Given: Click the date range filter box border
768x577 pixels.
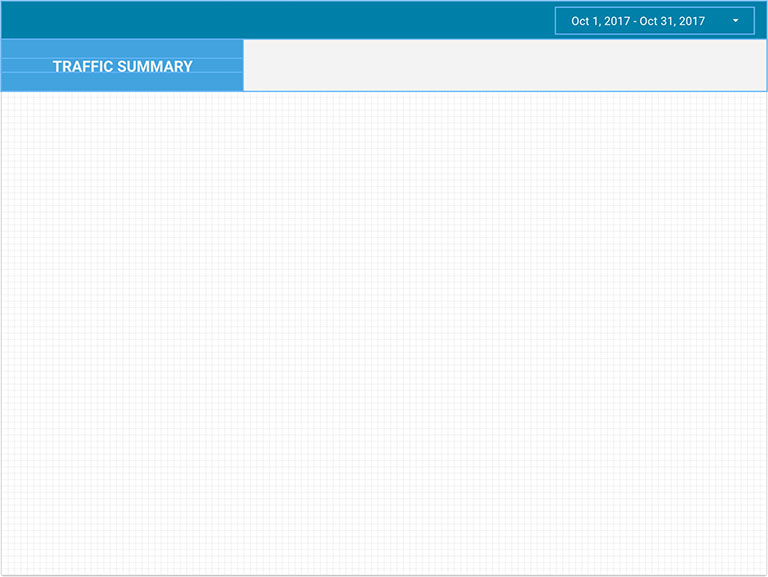Looking at the screenshot, I should pyautogui.click(x=556, y=21).
